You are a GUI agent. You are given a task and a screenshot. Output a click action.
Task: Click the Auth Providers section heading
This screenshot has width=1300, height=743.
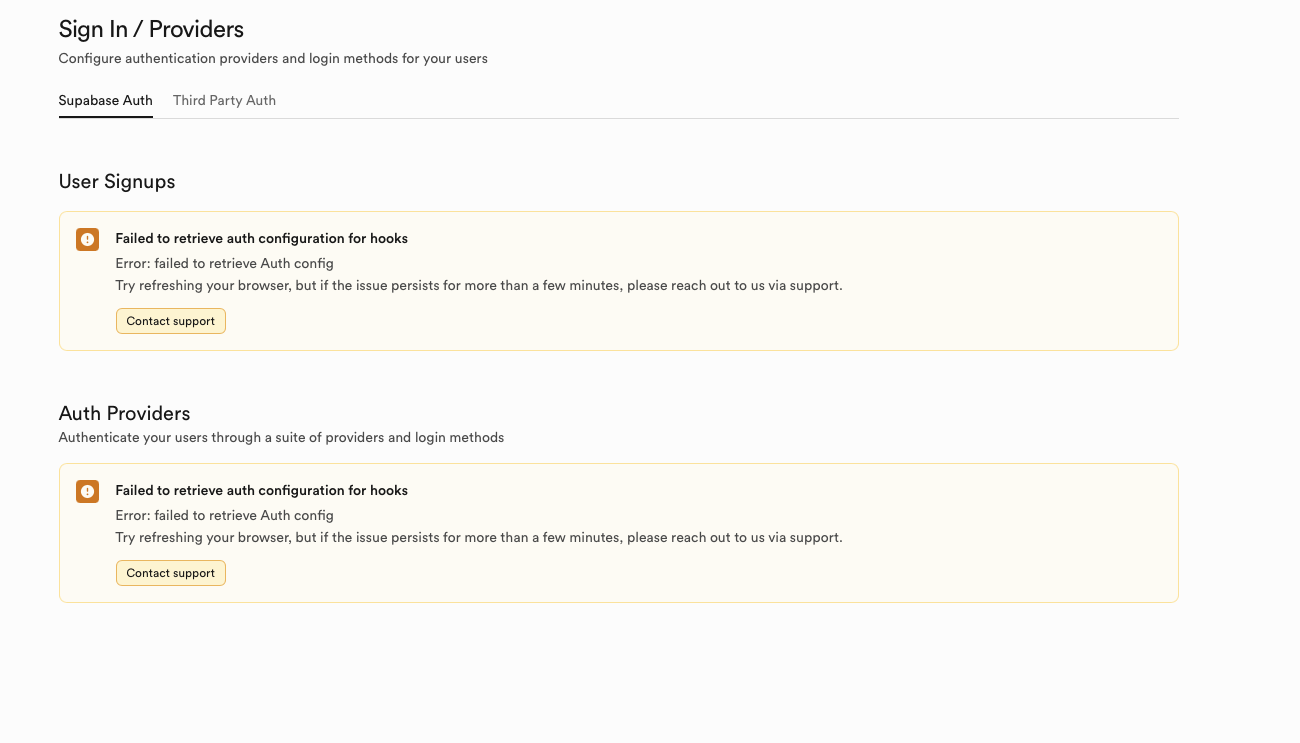(x=124, y=413)
